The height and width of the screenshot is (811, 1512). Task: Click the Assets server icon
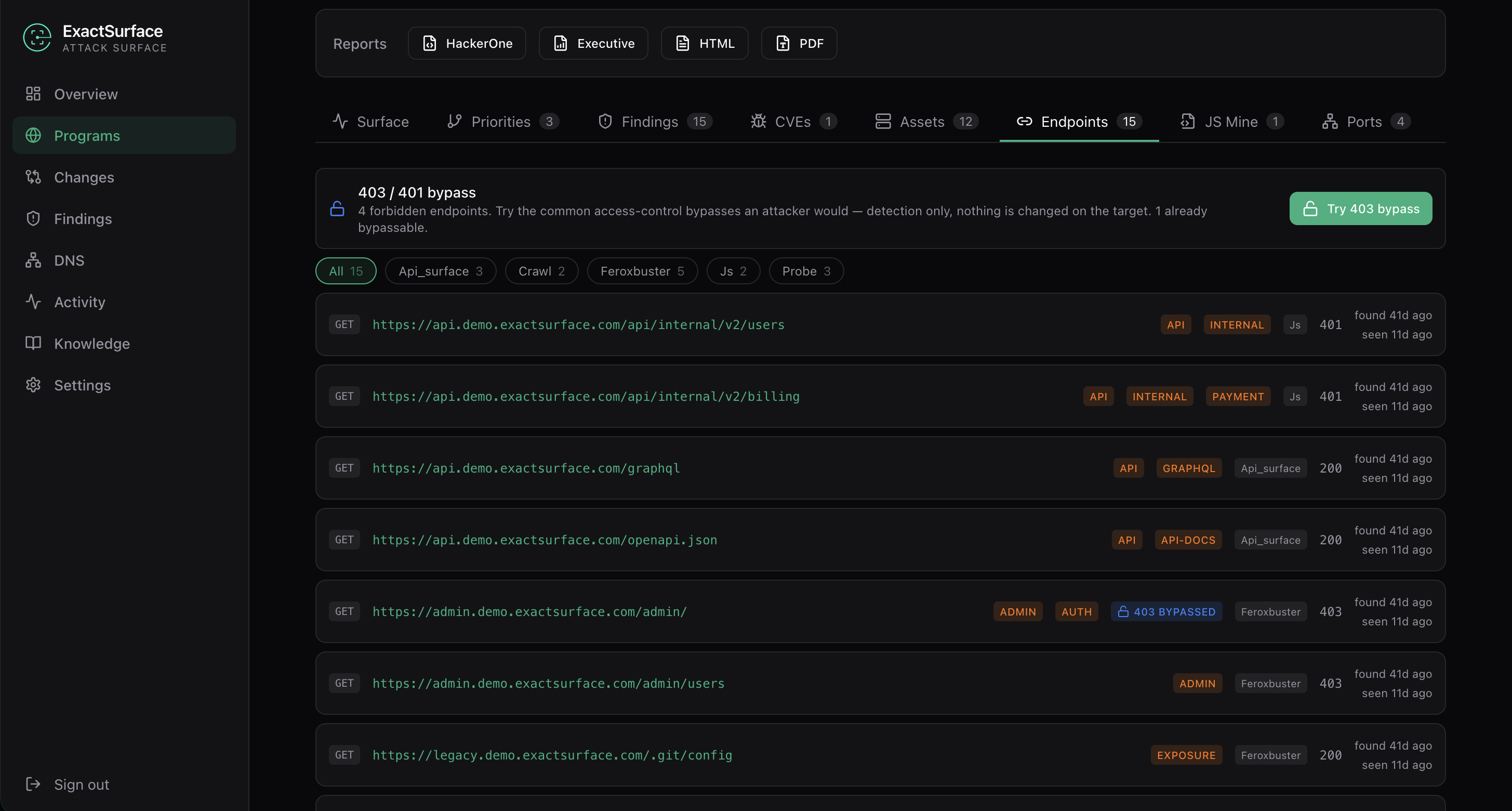(883, 122)
